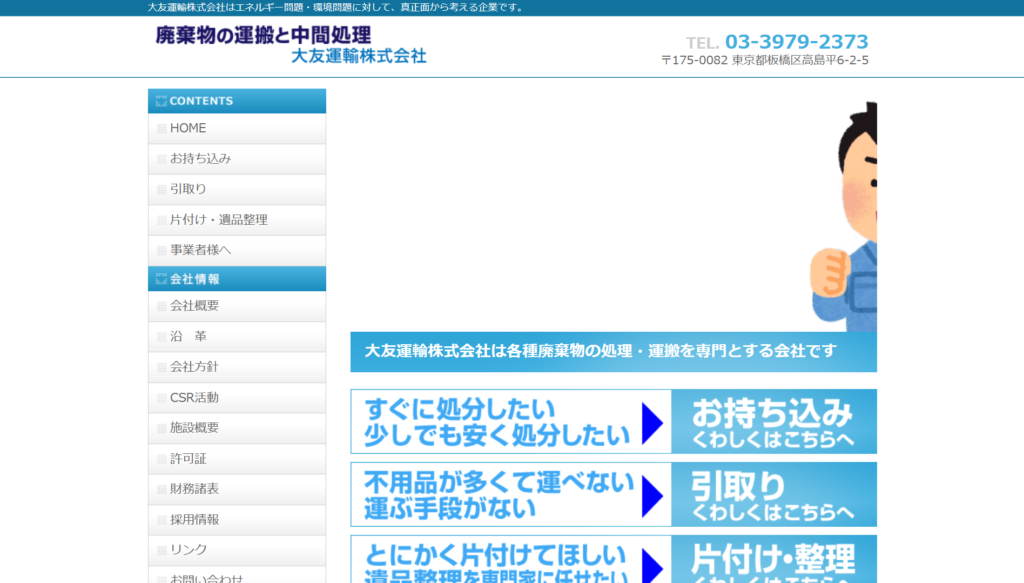This screenshot has height=583, width=1024.
Task: Open the 会社概要 page
Action: click(194, 306)
